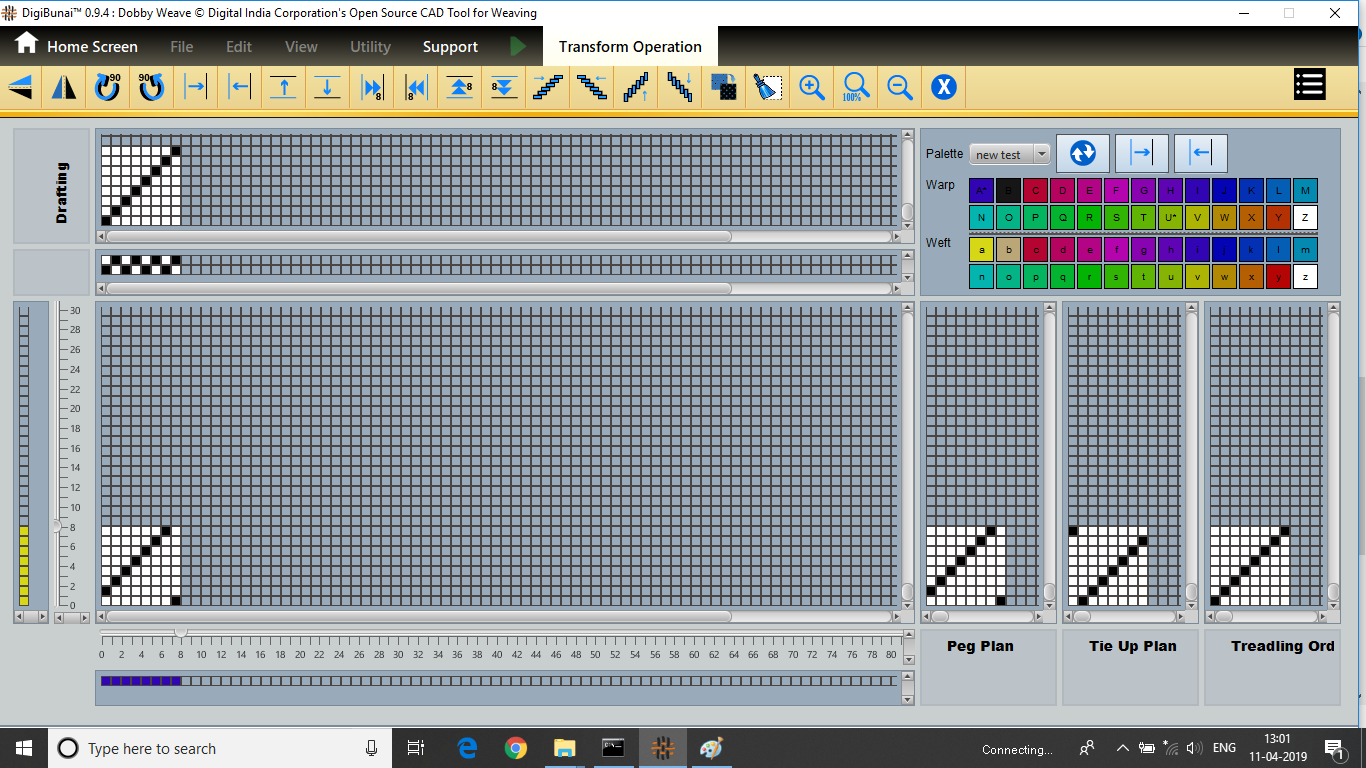Click the zoom in magnifier icon
The image size is (1366, 768).
coord(812,88)
